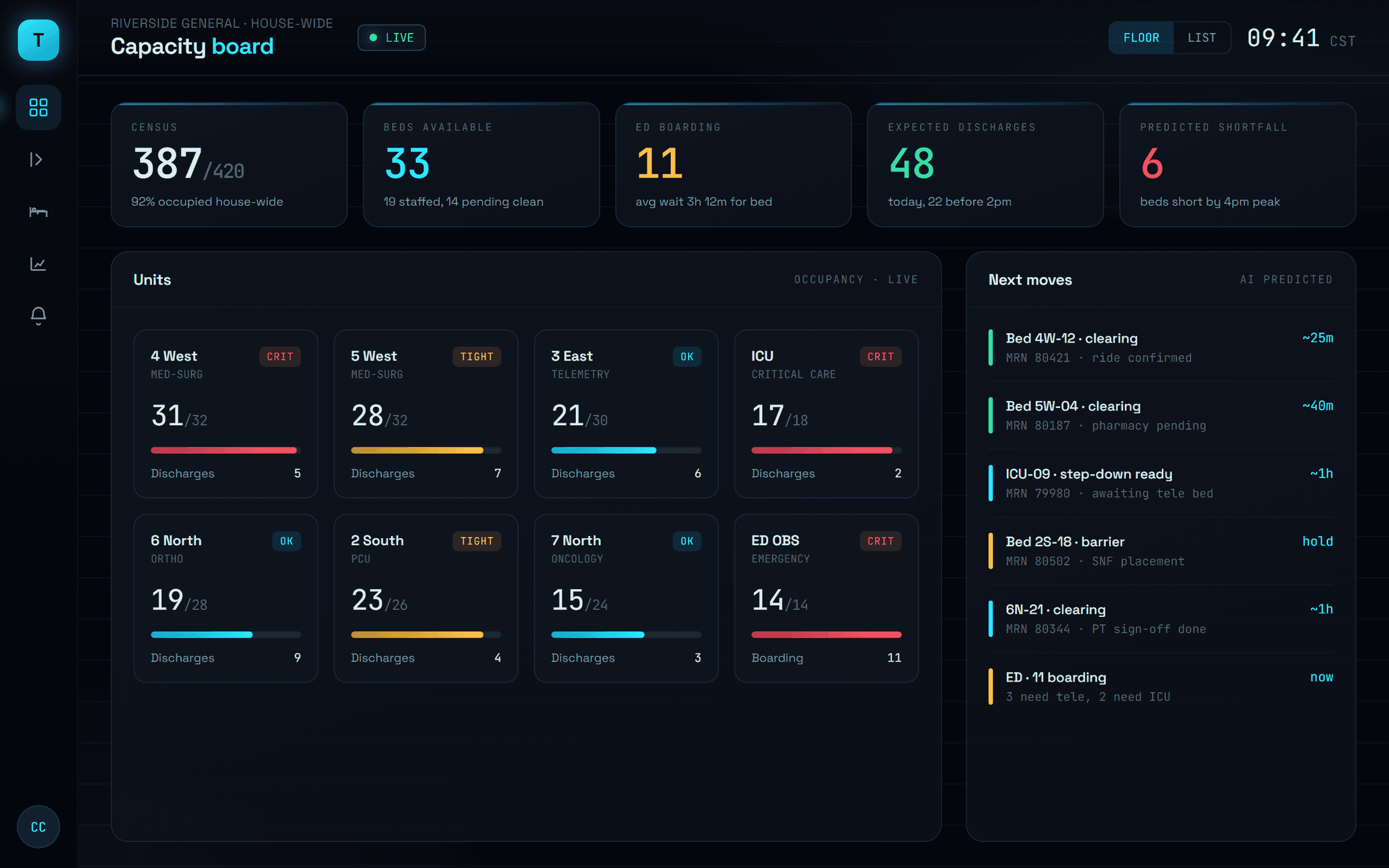Viewport: 1389px width, 868px height.
Task: Click Boarding count 11 on ED OBS
Action: pyautogui.click(x=894, y=657)
